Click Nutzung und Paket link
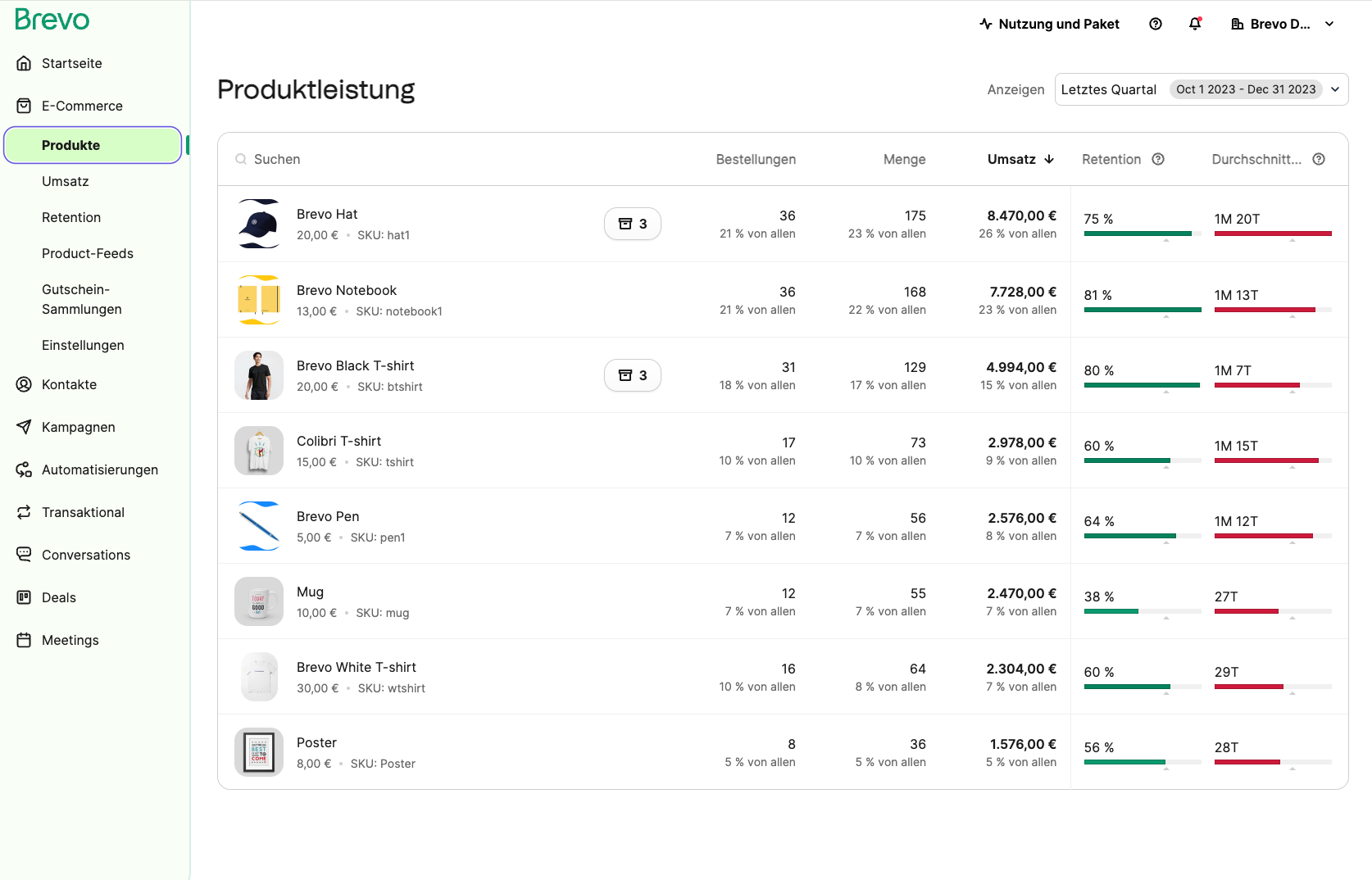 pyautogui.click(x=1059, y=24)
